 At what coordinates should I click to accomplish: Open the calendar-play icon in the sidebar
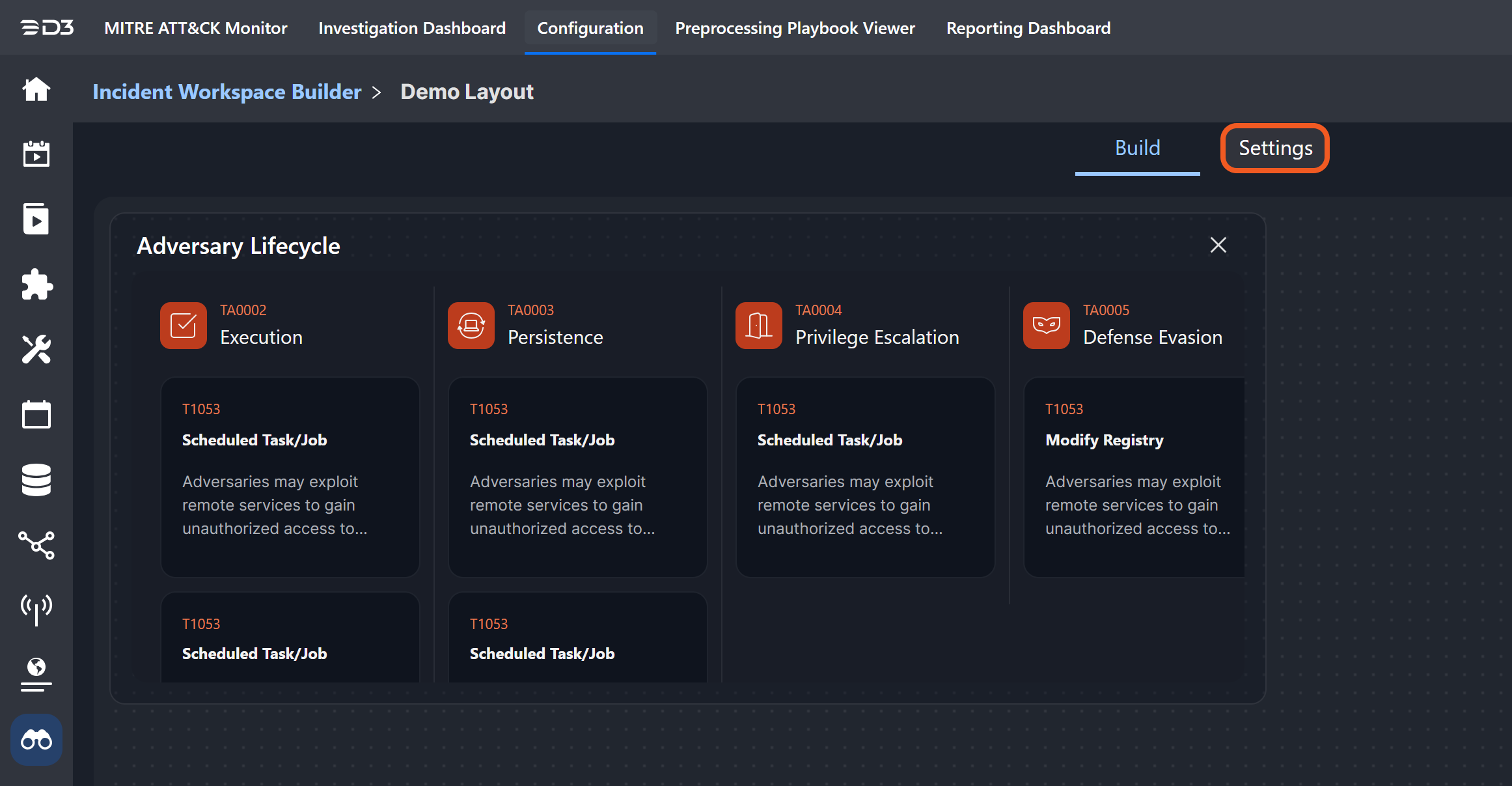[x=36, y=154]
